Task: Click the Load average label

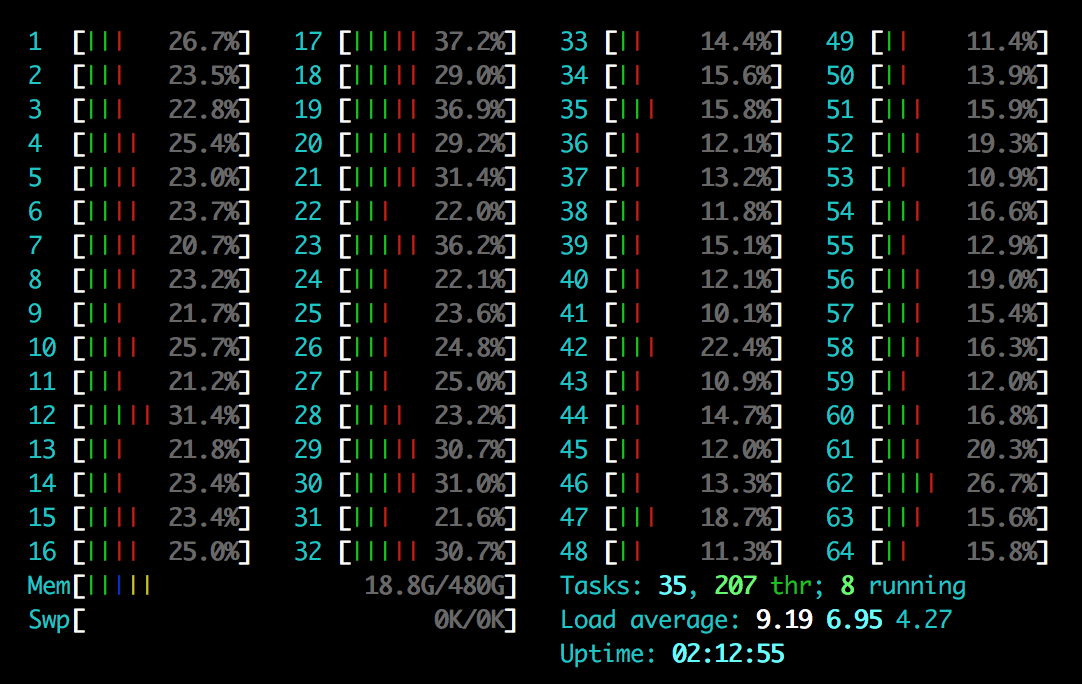Action: coord(649,620)
